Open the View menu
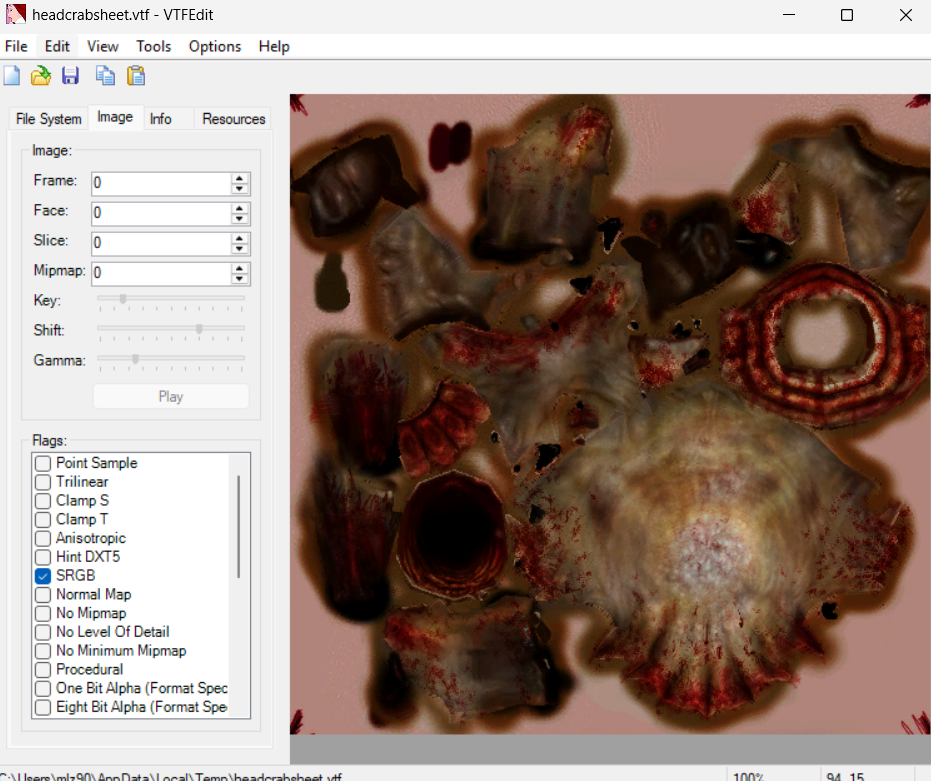Image resolution: width=931 pixels, height=781 pixels. (x=103, y=46)
